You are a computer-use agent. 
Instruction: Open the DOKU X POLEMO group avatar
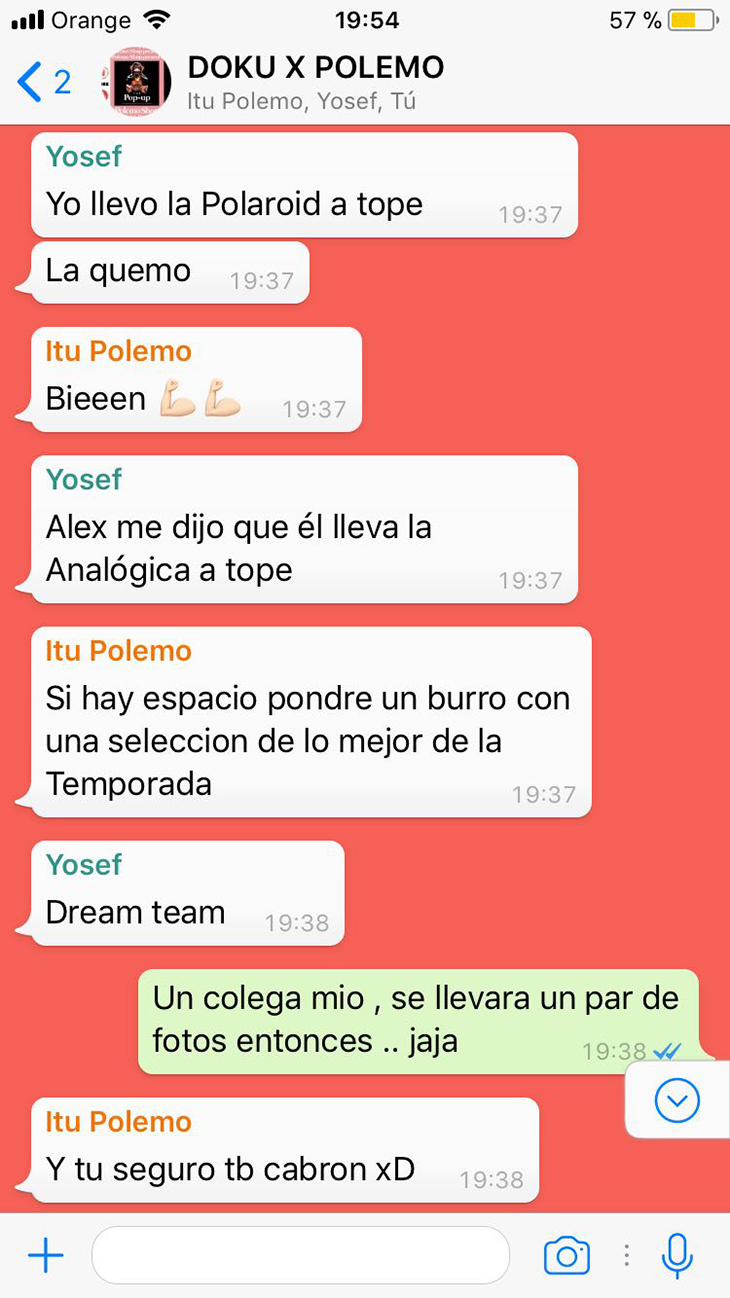(x=136, y=83)
